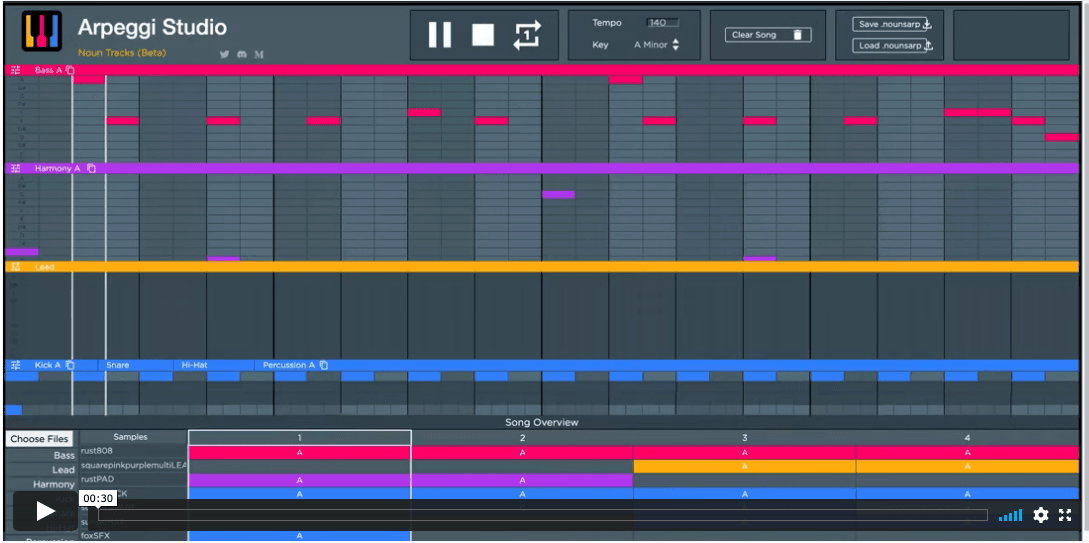
Task: Open the Medium 'M' icon link
Action: click(259, 54)
